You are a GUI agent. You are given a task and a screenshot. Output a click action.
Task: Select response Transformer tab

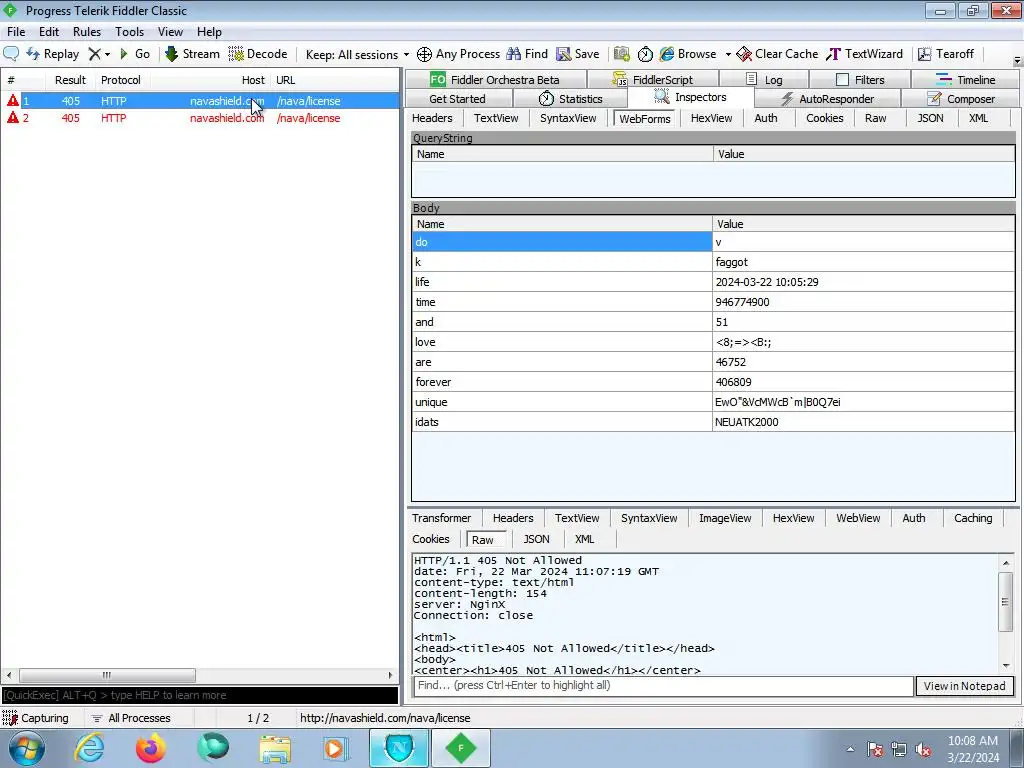(x=441, y=518)
